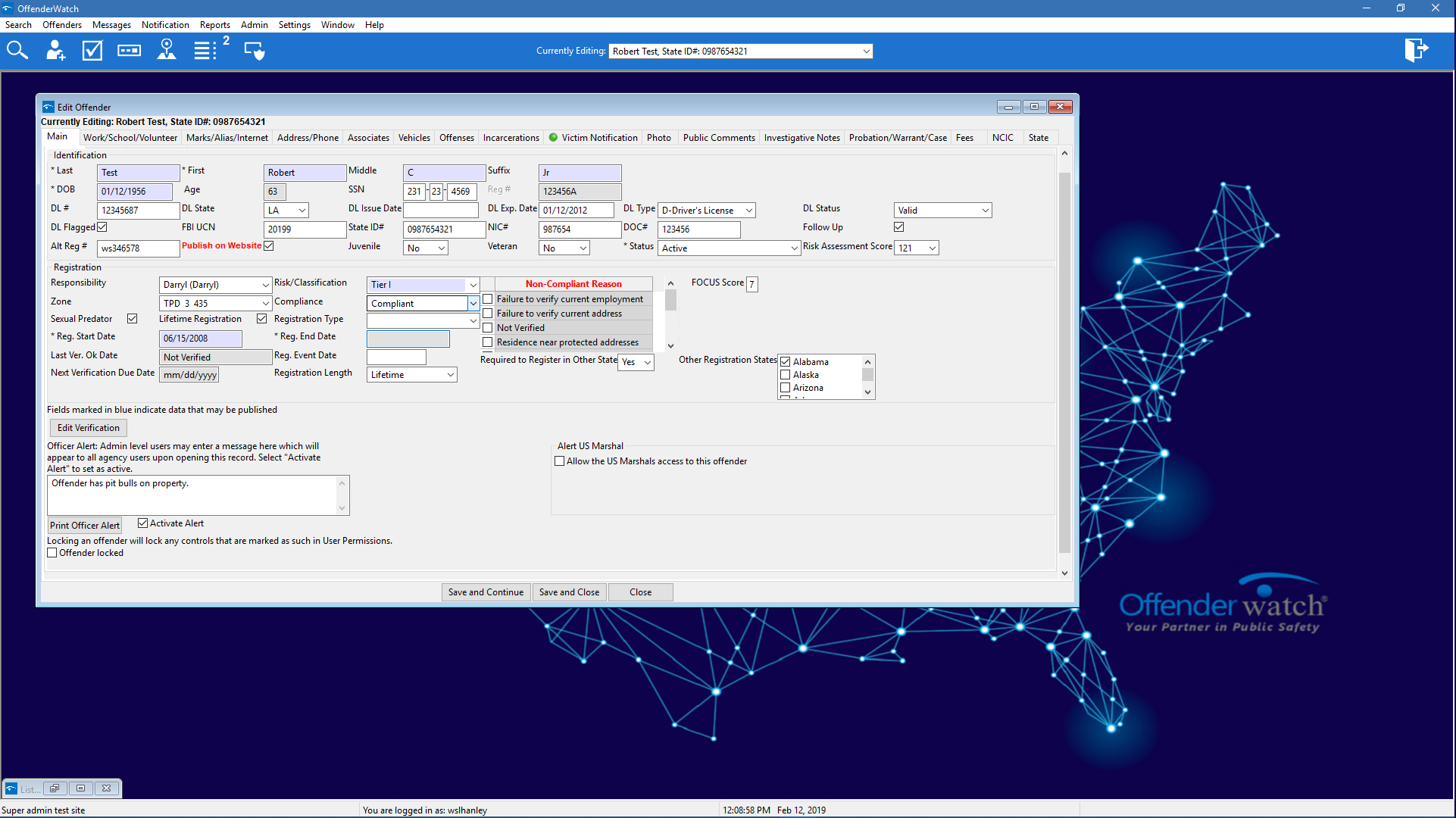
Task: Click the monitor shield toolbar icon
Action: coord(254,51)
